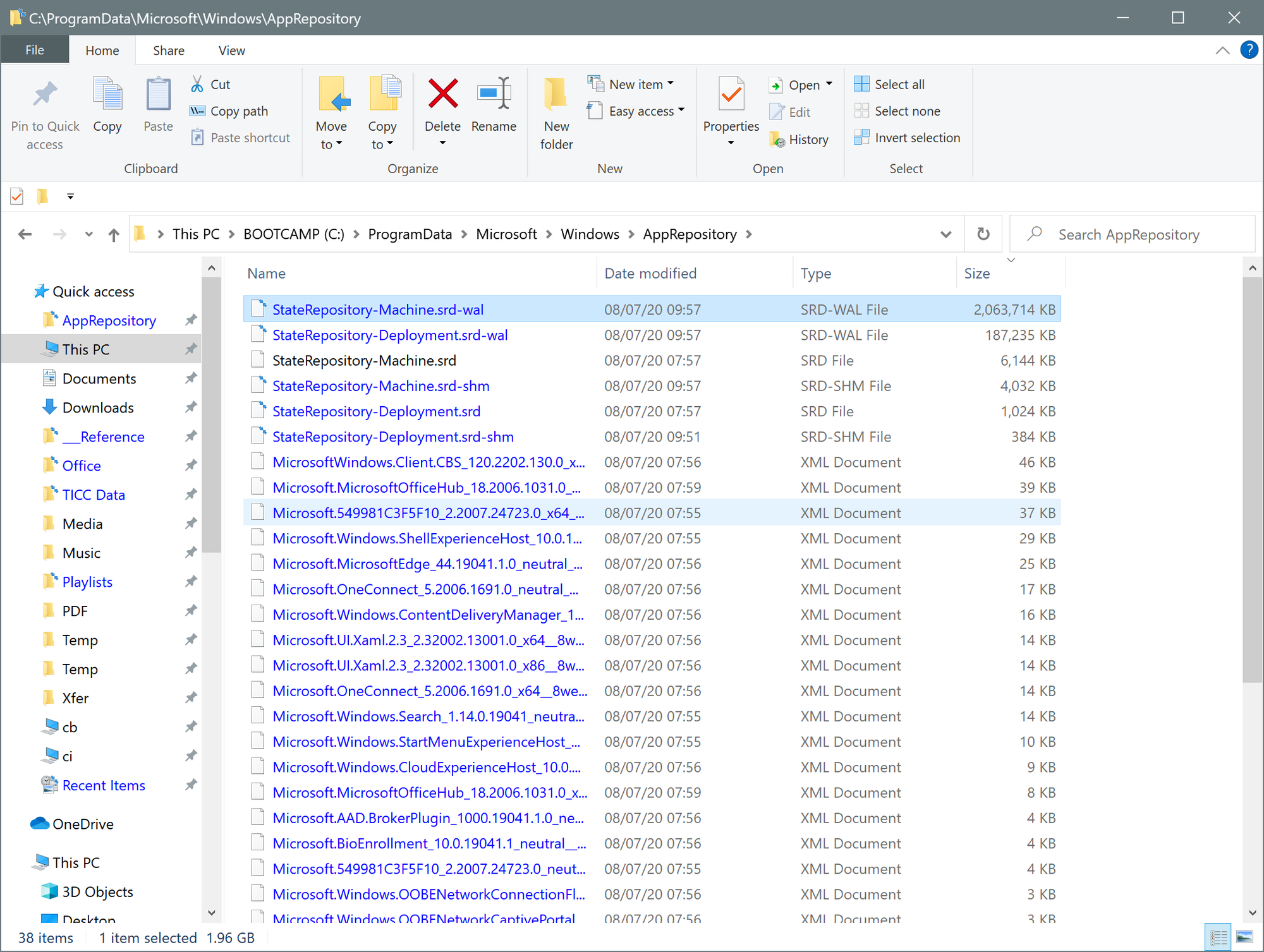Expand the Open button dropdown arrow
The image size is (1264, 952).
(829, 84)
